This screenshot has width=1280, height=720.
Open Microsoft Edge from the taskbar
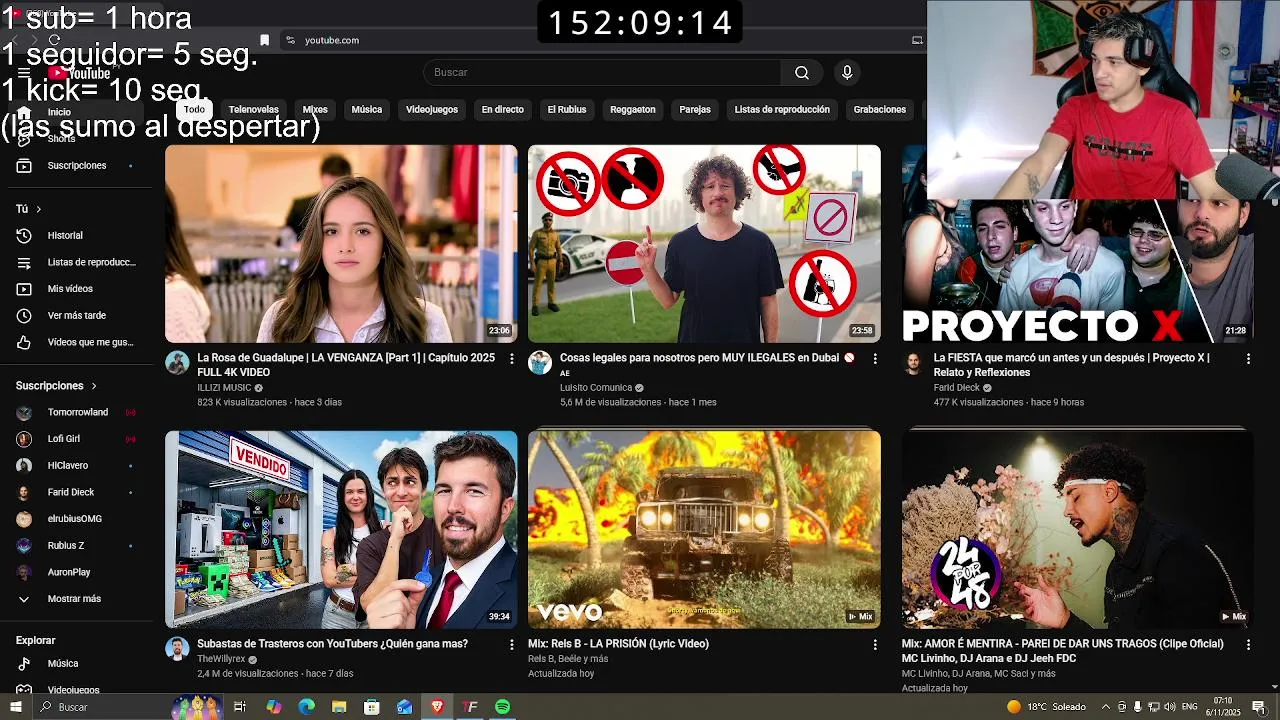[x=306, y=707]
